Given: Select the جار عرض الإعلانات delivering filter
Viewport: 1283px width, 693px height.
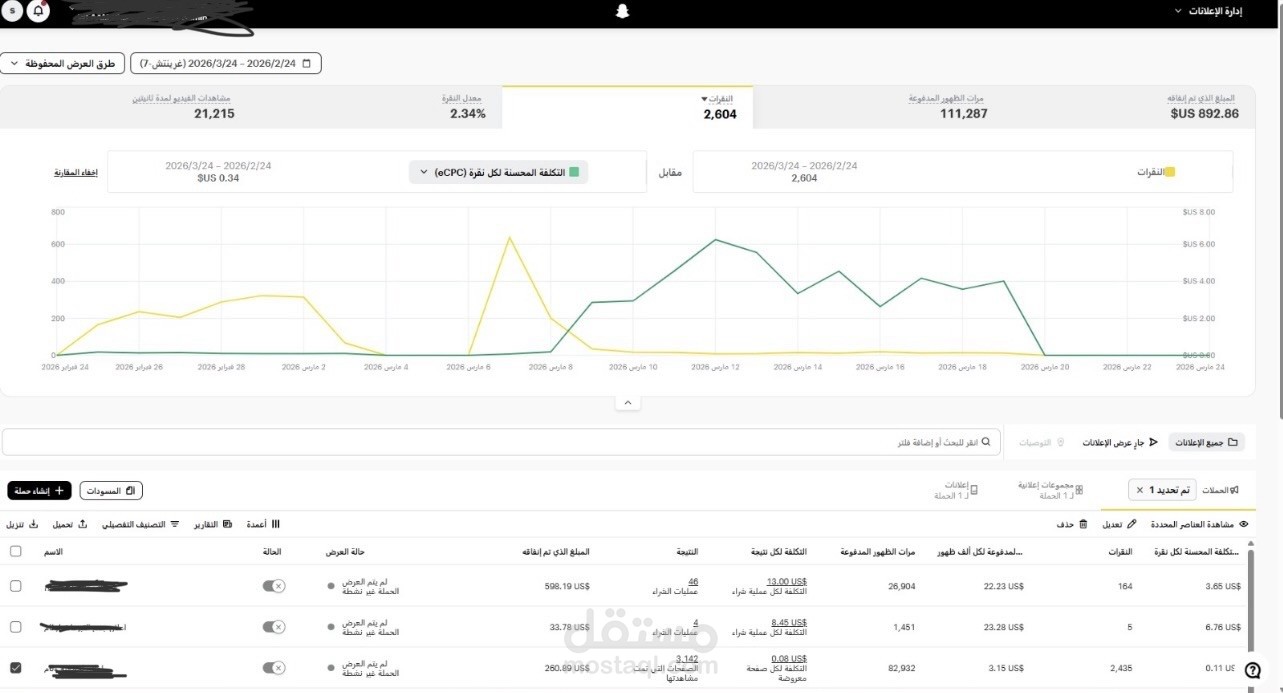Looking at the screenshot, I should click(1119, 442).
